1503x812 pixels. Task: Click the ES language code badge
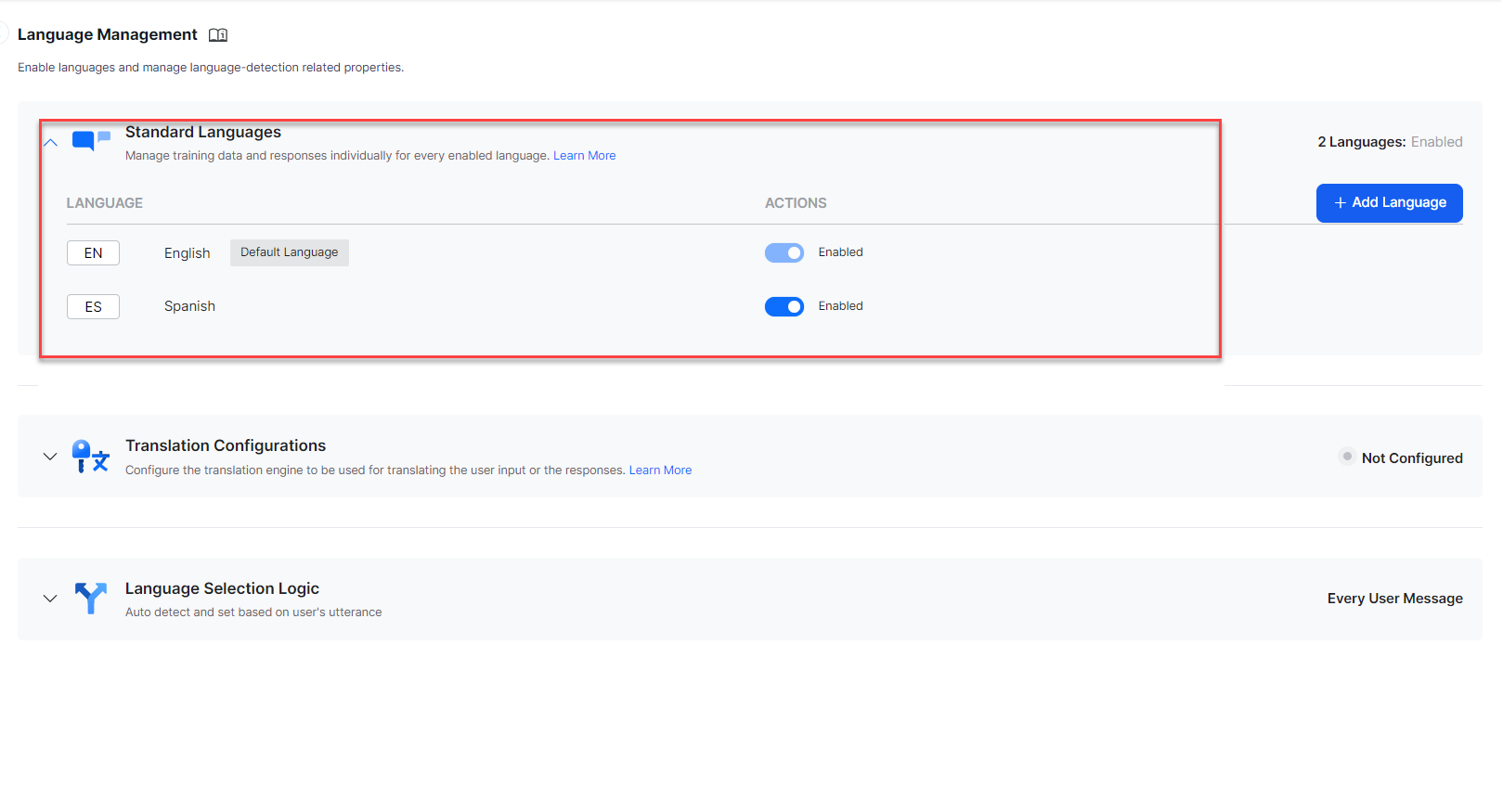click(x=93, y=307)
